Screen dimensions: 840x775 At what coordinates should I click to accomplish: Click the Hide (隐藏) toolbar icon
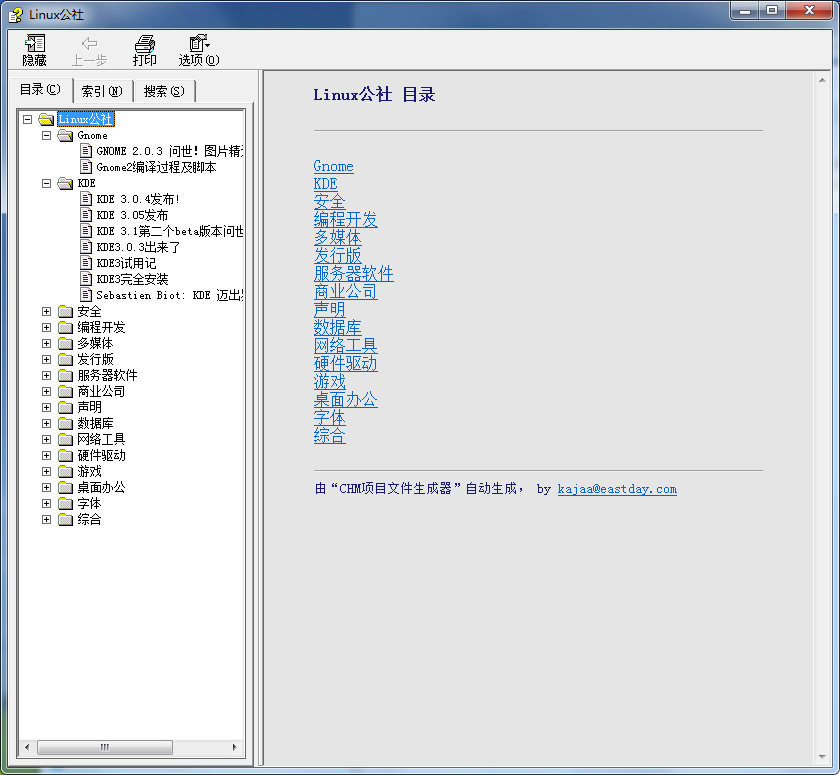35,44
